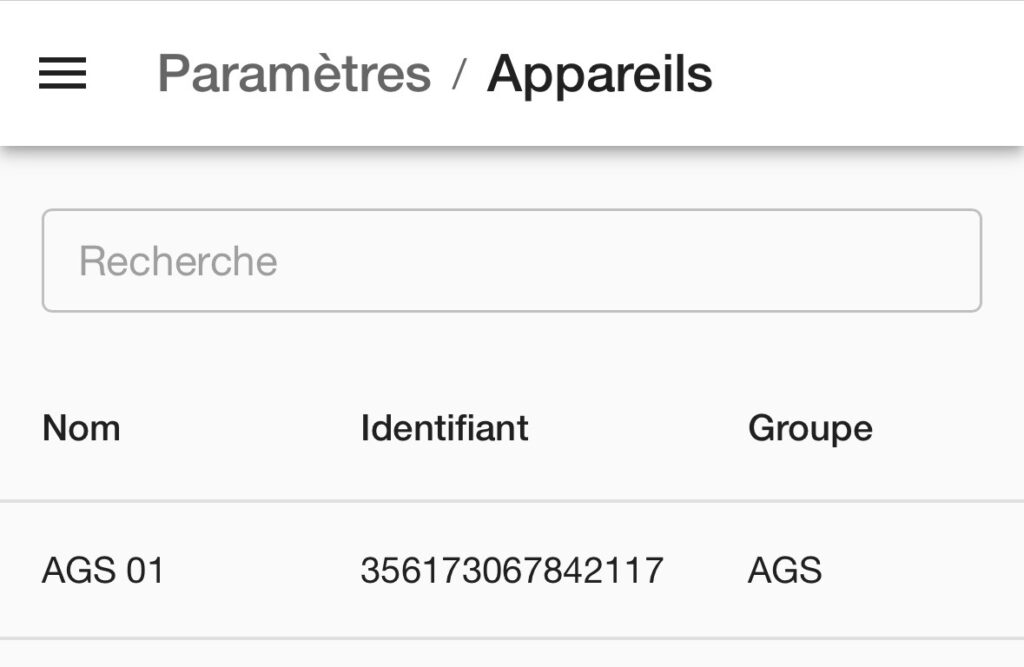
Task: Sort by the Groupe column header
Action: (x=810, y=428)
